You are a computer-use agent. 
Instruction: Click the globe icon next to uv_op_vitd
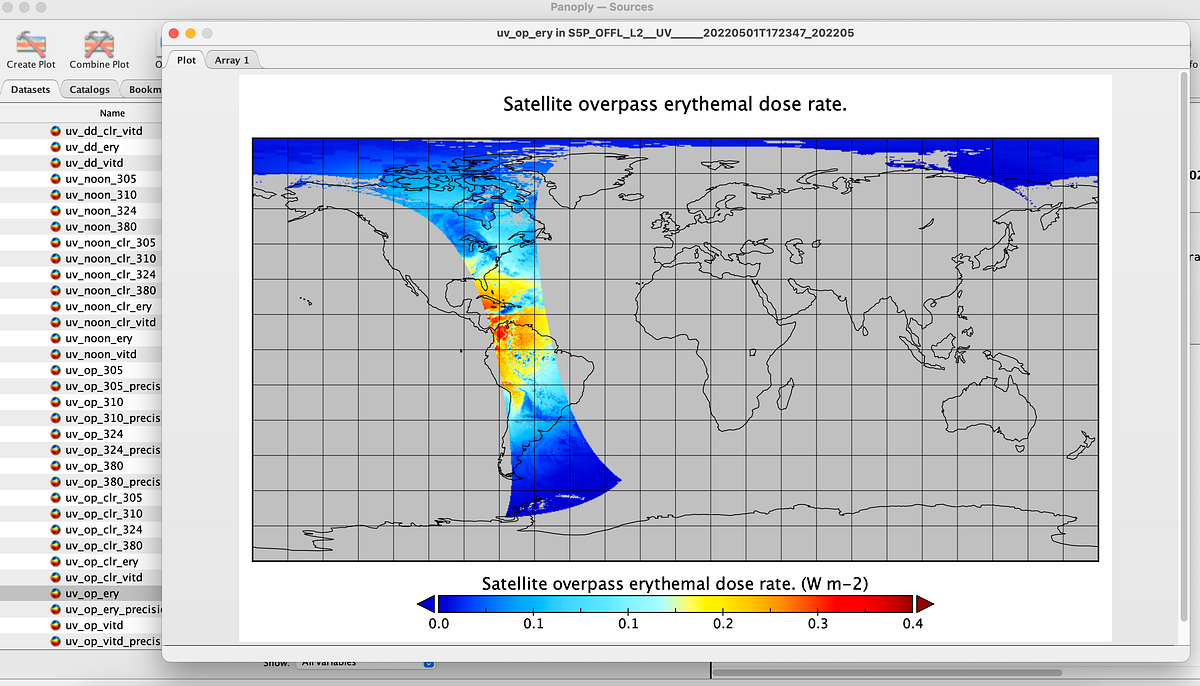54,625
